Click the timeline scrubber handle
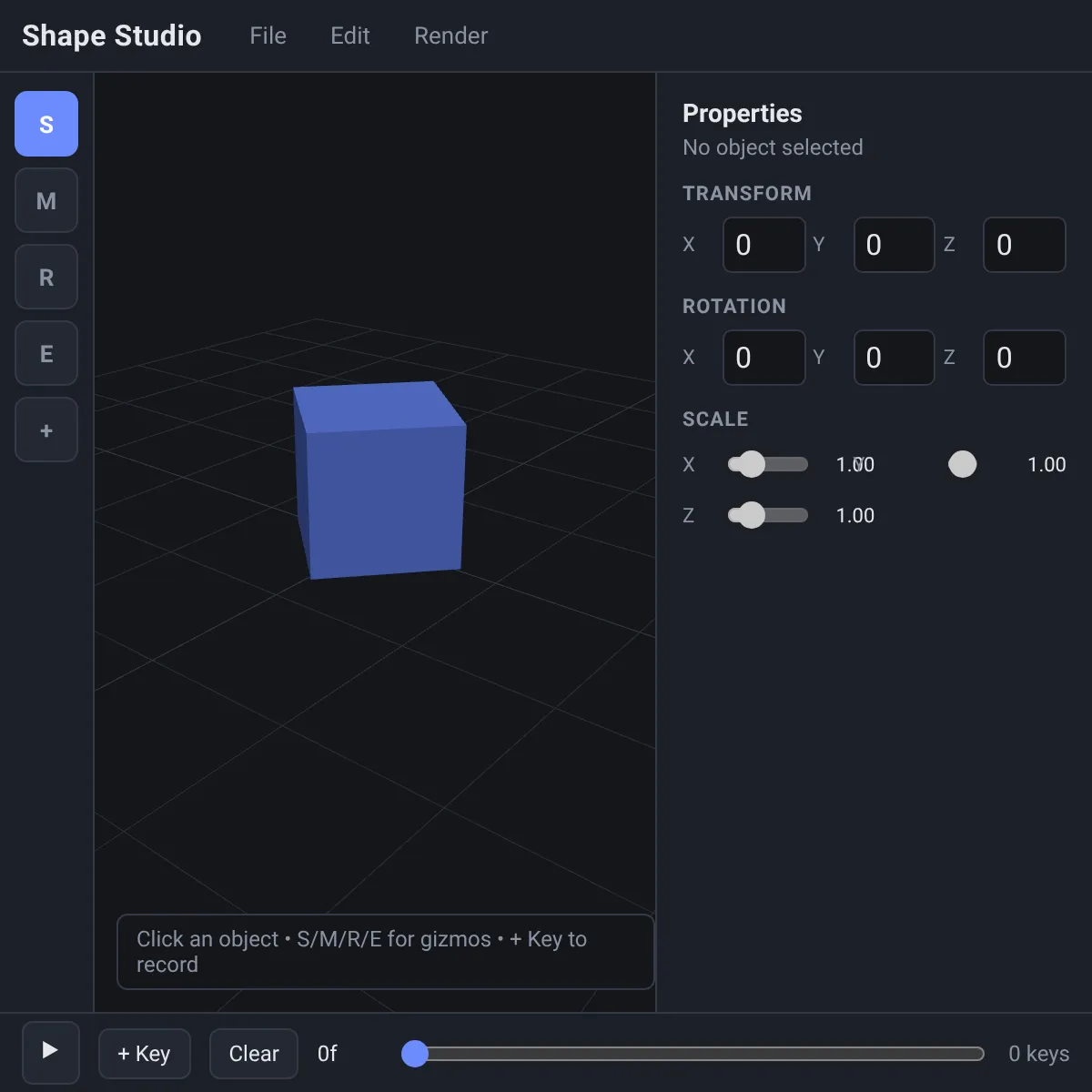 point(415,1054)
